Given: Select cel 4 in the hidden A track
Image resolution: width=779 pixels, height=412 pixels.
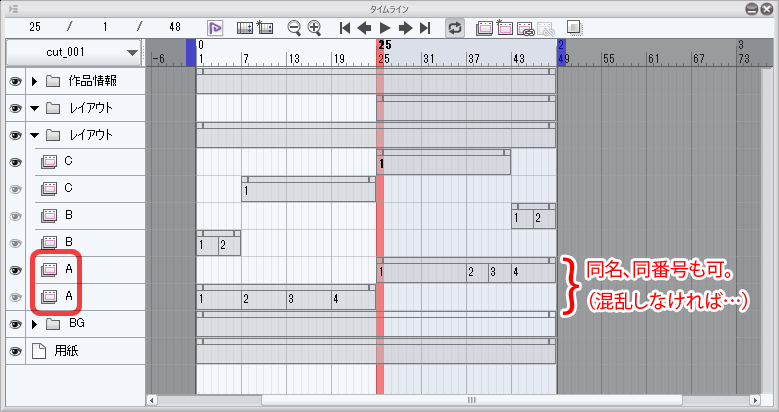Looking at the screenshot, I should (353, 299).
